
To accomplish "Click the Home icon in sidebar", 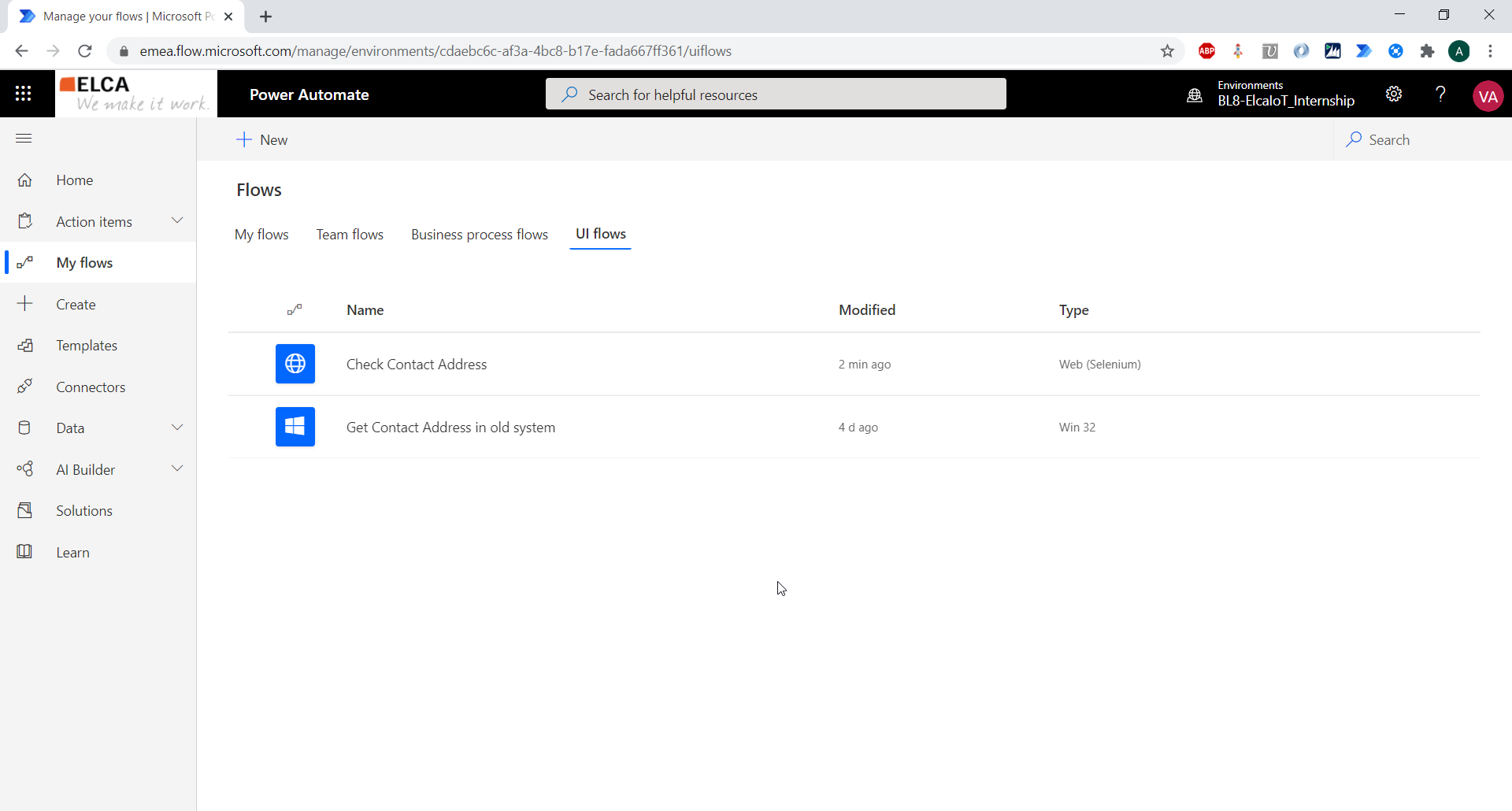I will 25,180.
